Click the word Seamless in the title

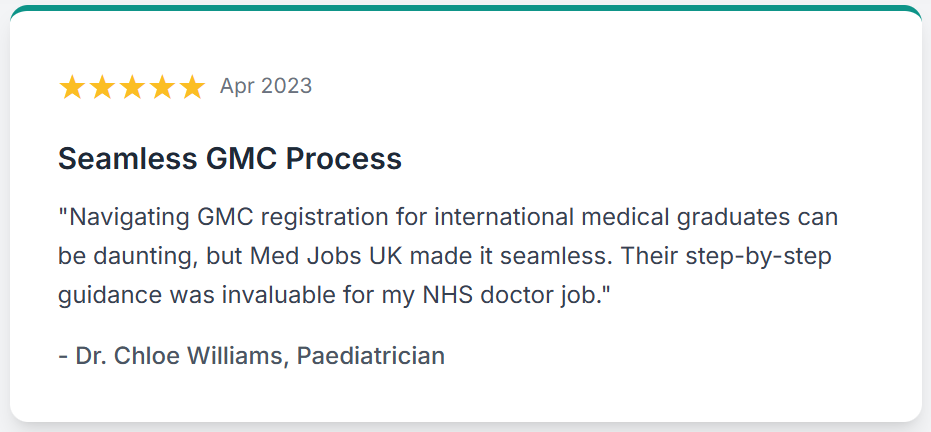click(x=127, y=159)
